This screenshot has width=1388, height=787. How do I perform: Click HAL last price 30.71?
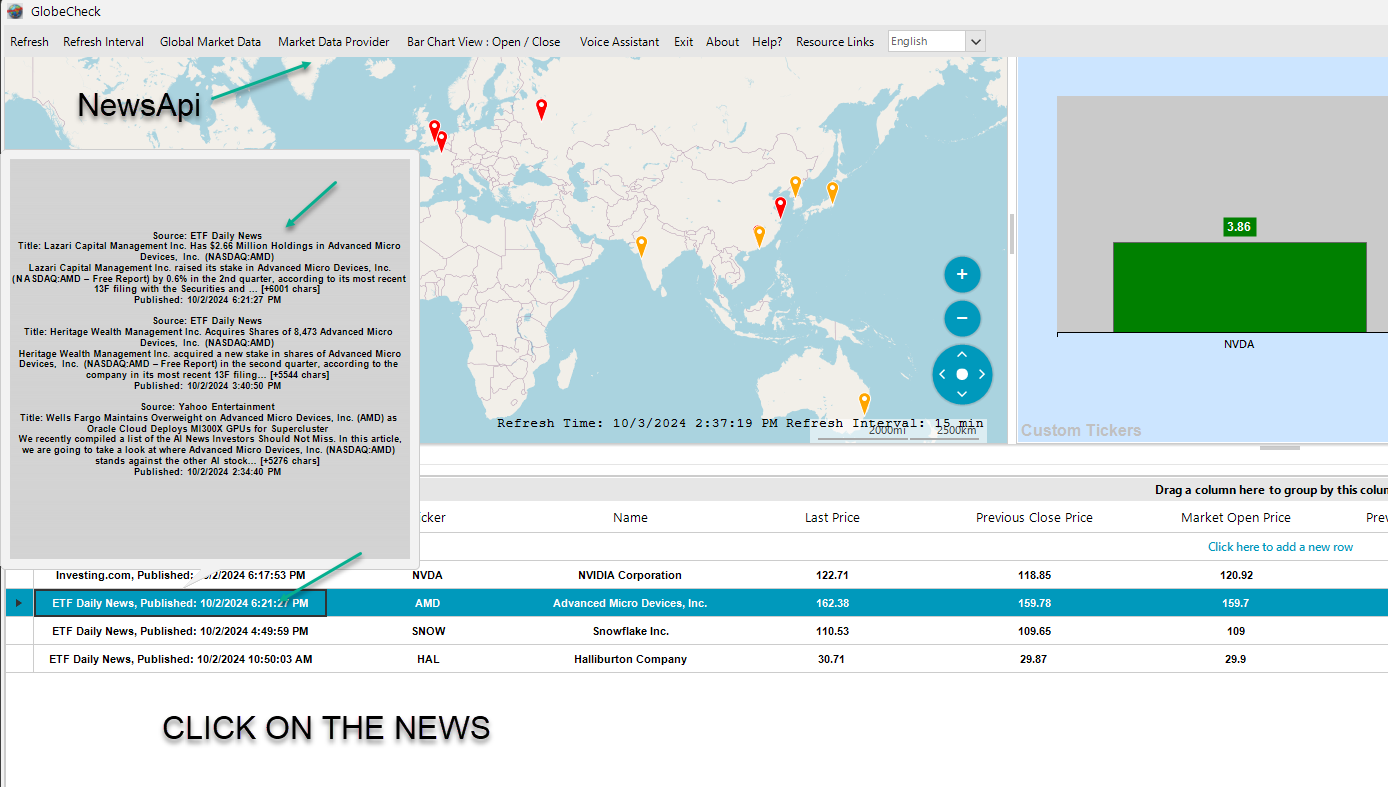832,659
